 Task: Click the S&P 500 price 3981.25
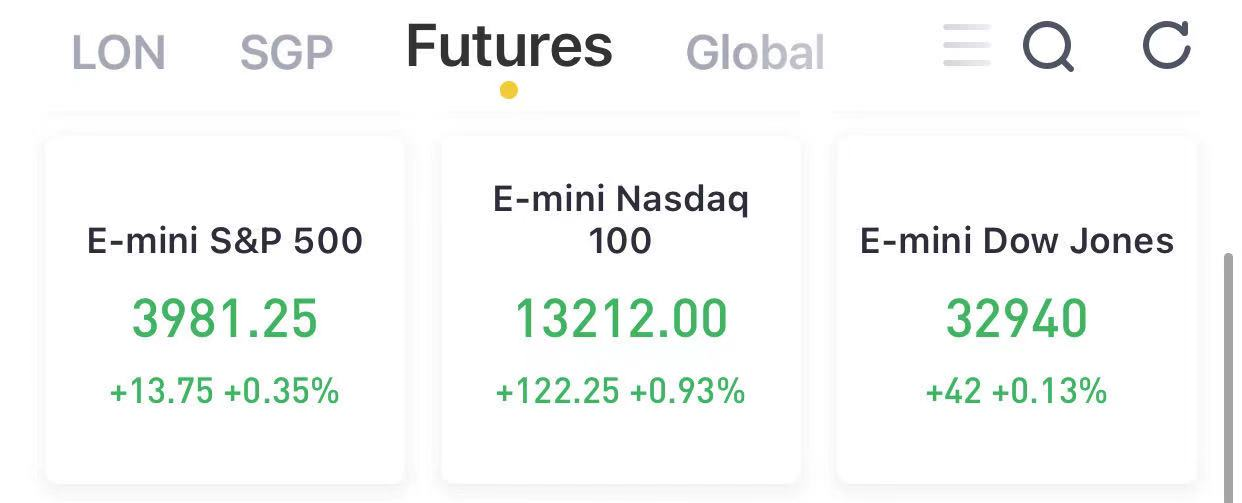225,319
